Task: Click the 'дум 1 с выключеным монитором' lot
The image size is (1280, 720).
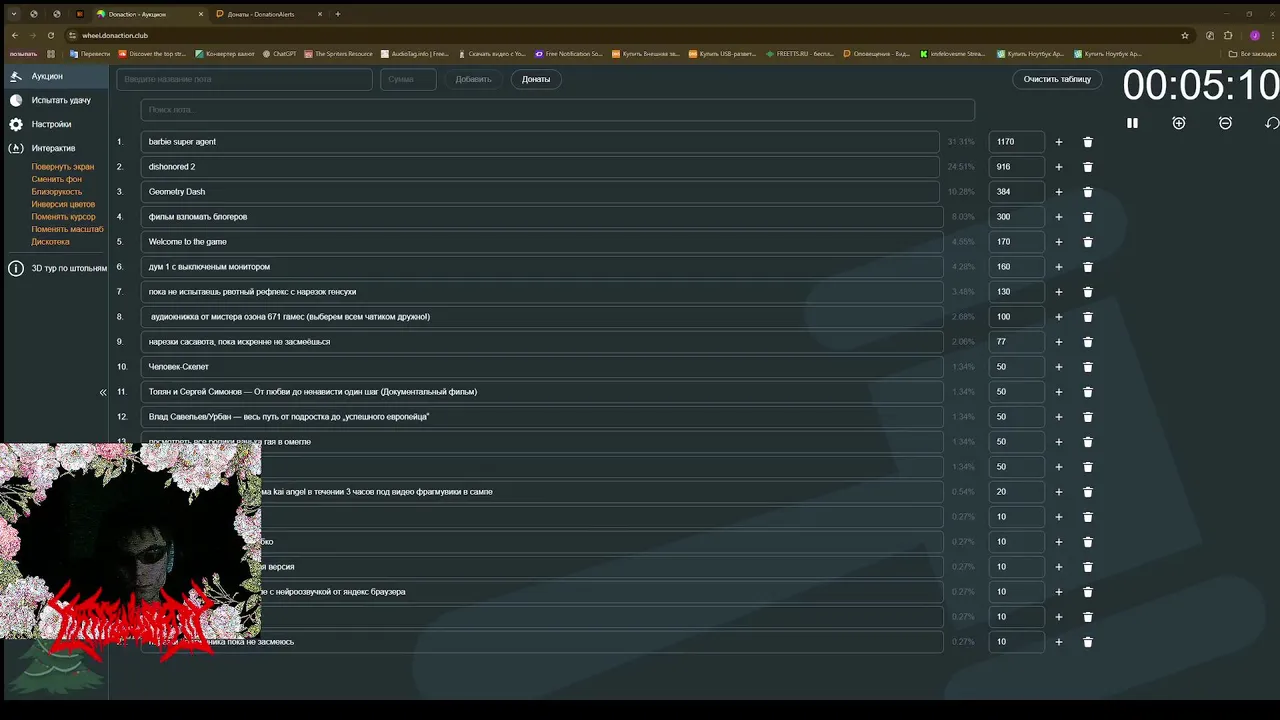Action: coord(542,267)
